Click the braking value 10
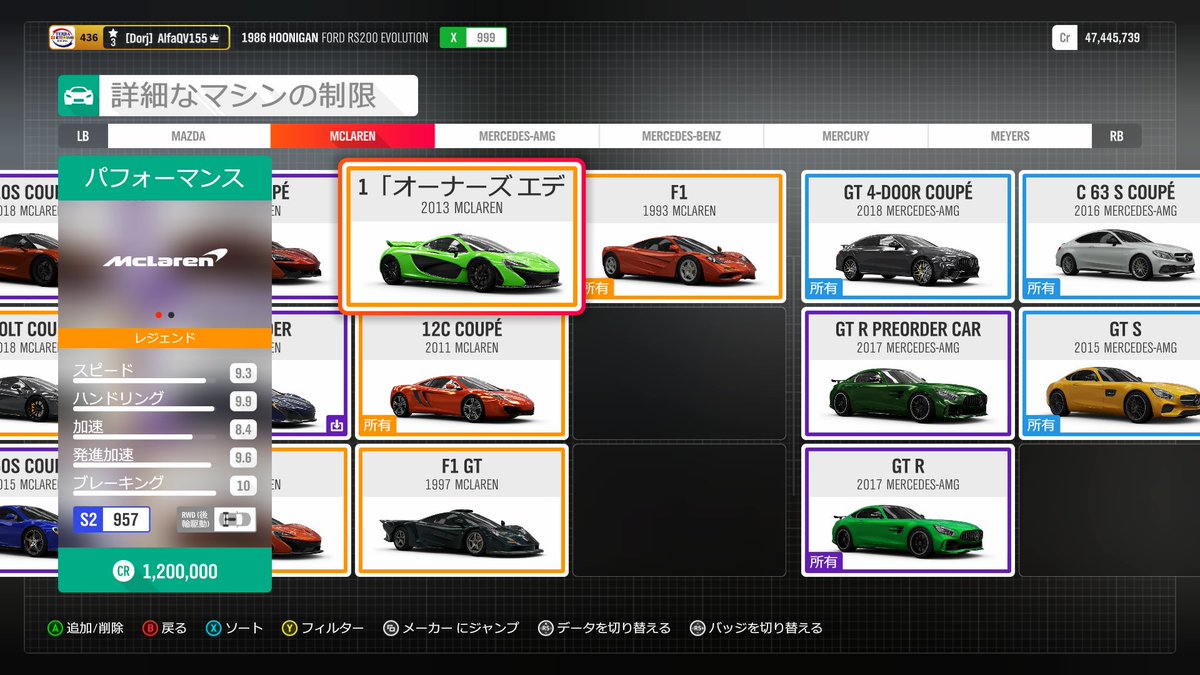This screenshot has height=675, width=1200. coord(242,486)
